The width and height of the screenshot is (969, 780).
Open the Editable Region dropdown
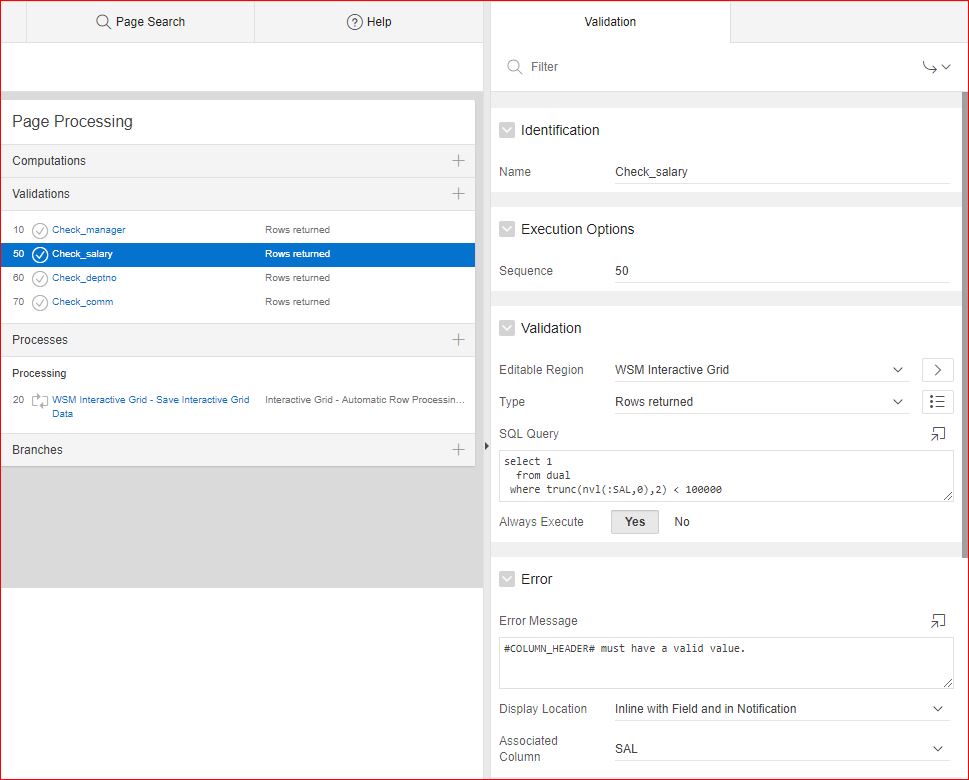coord(760,370)
